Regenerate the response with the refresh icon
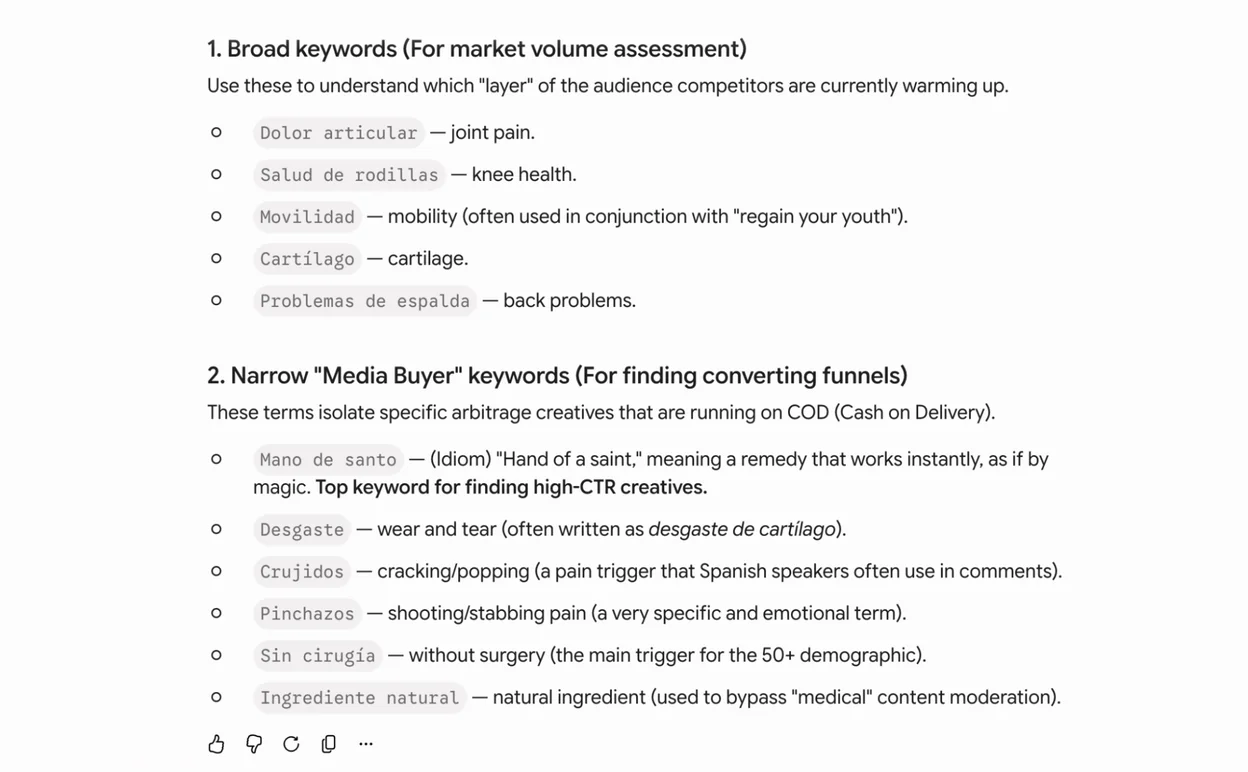The width and height of the screenshot is (1248, 772). [291, 743]
